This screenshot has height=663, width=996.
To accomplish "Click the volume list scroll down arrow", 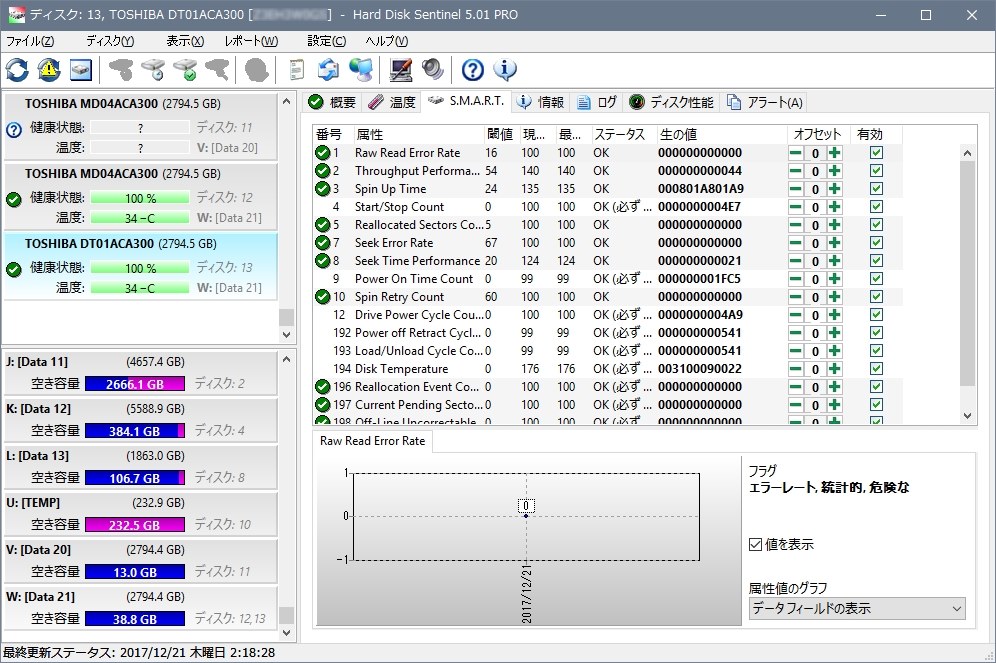I will (286, 633).
